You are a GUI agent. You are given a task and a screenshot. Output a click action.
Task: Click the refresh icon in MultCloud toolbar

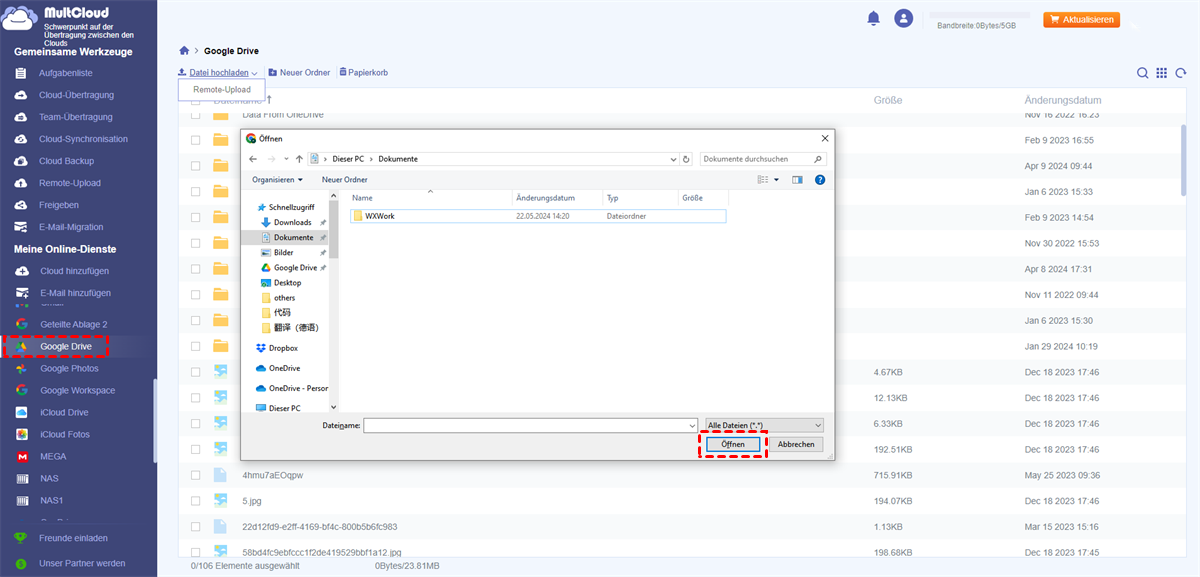click(1181, 73)
